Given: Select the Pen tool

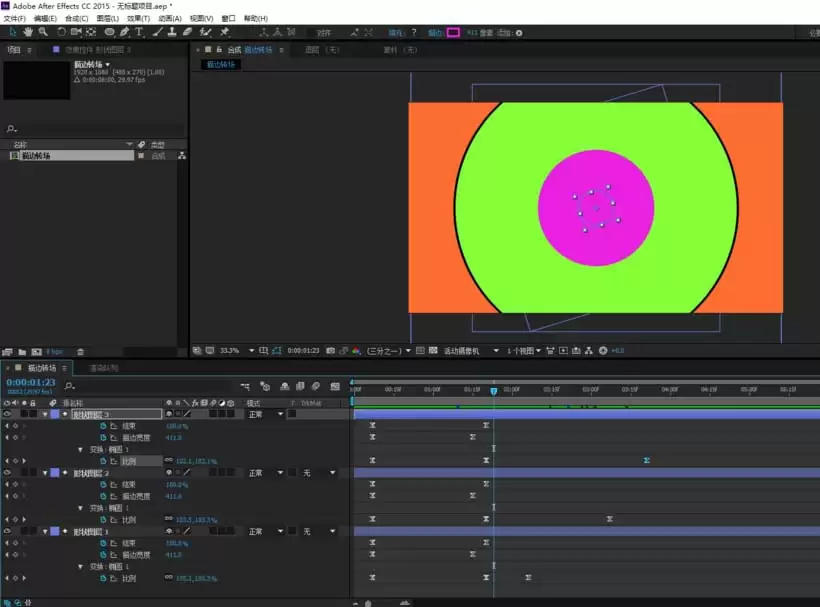Looking at the screenshot, I should pyautogui.click(x=124, y=32).
